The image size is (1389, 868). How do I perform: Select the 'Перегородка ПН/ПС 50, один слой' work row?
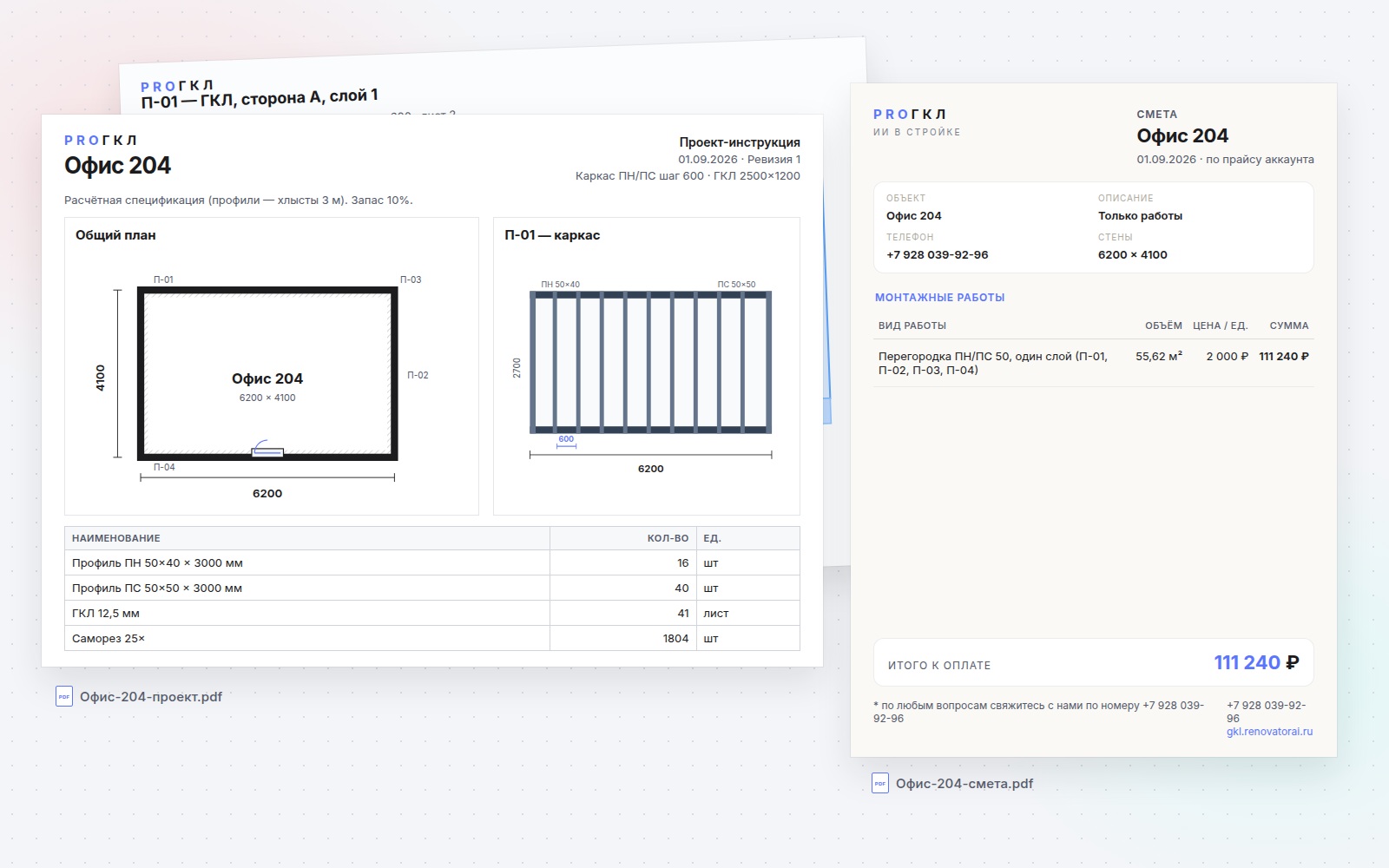(x=1094, y=363)
